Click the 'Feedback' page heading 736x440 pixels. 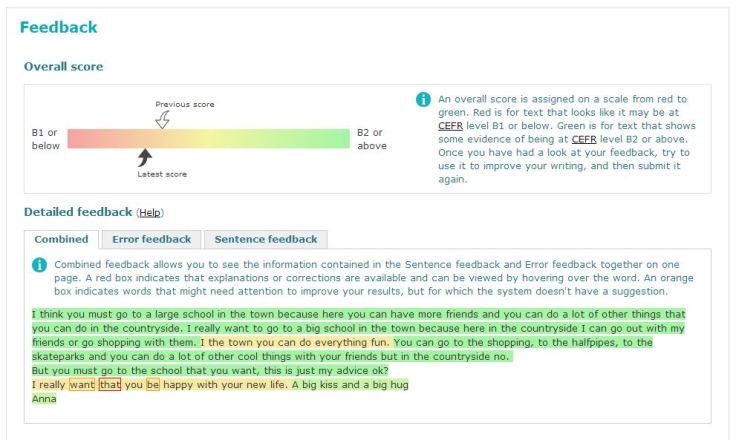point(58,28)
